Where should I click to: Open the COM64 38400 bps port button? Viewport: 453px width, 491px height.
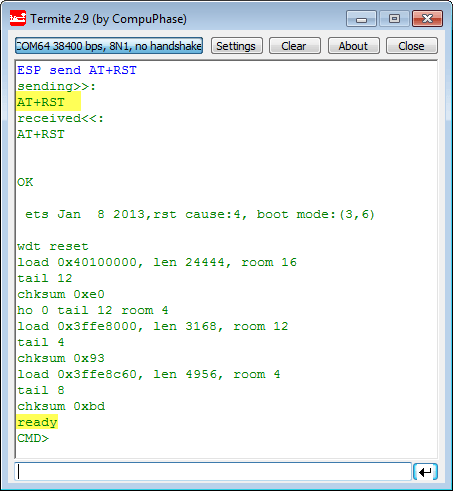point(109,46)
